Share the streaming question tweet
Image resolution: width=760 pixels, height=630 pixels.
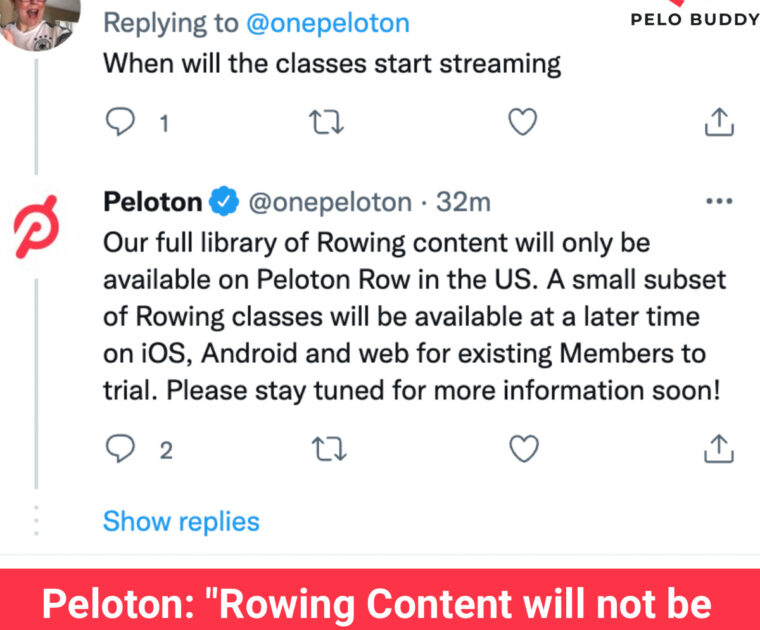pos(719,124)
